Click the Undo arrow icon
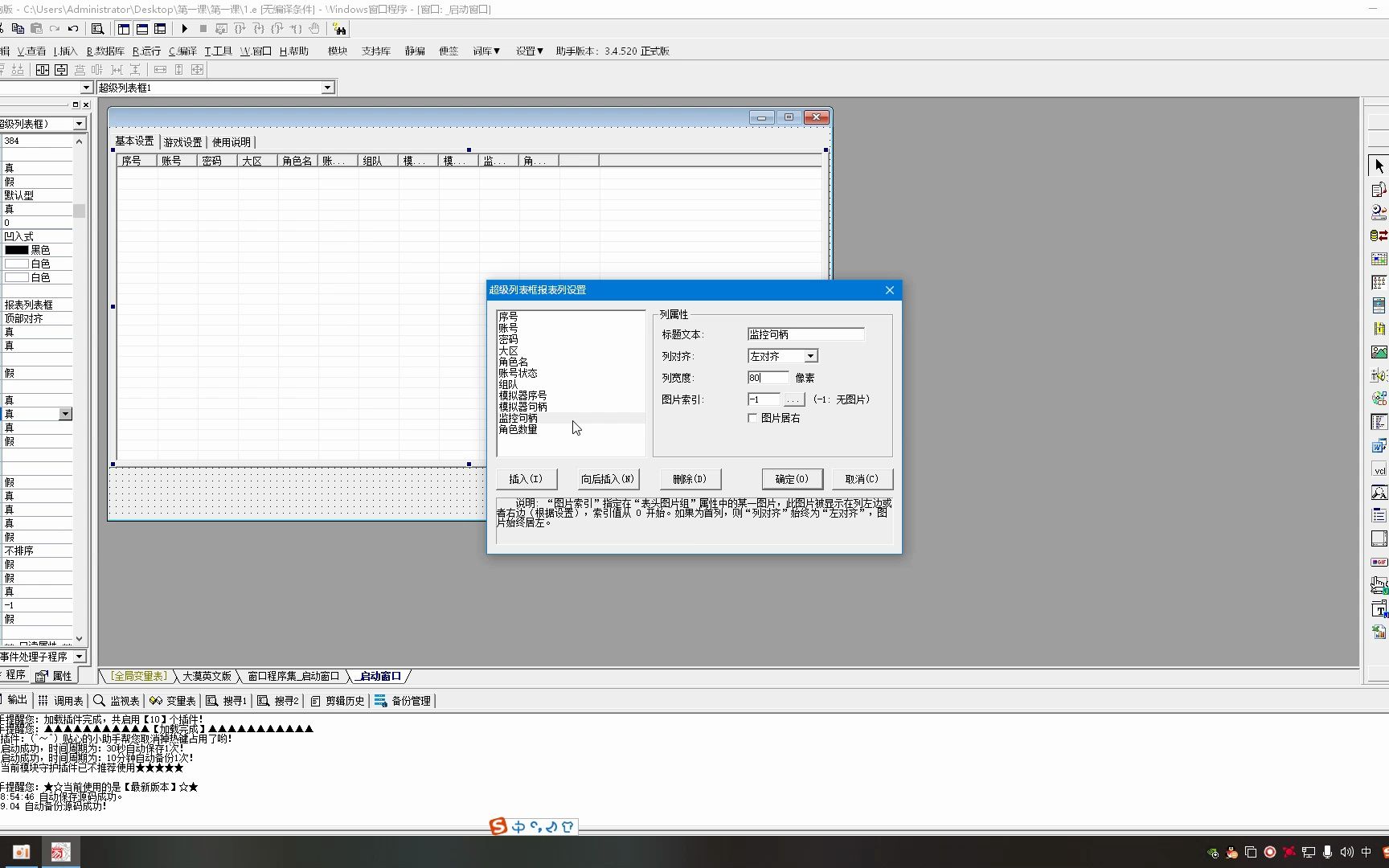This screenshot has height=868, width=1389. point(73,29)
